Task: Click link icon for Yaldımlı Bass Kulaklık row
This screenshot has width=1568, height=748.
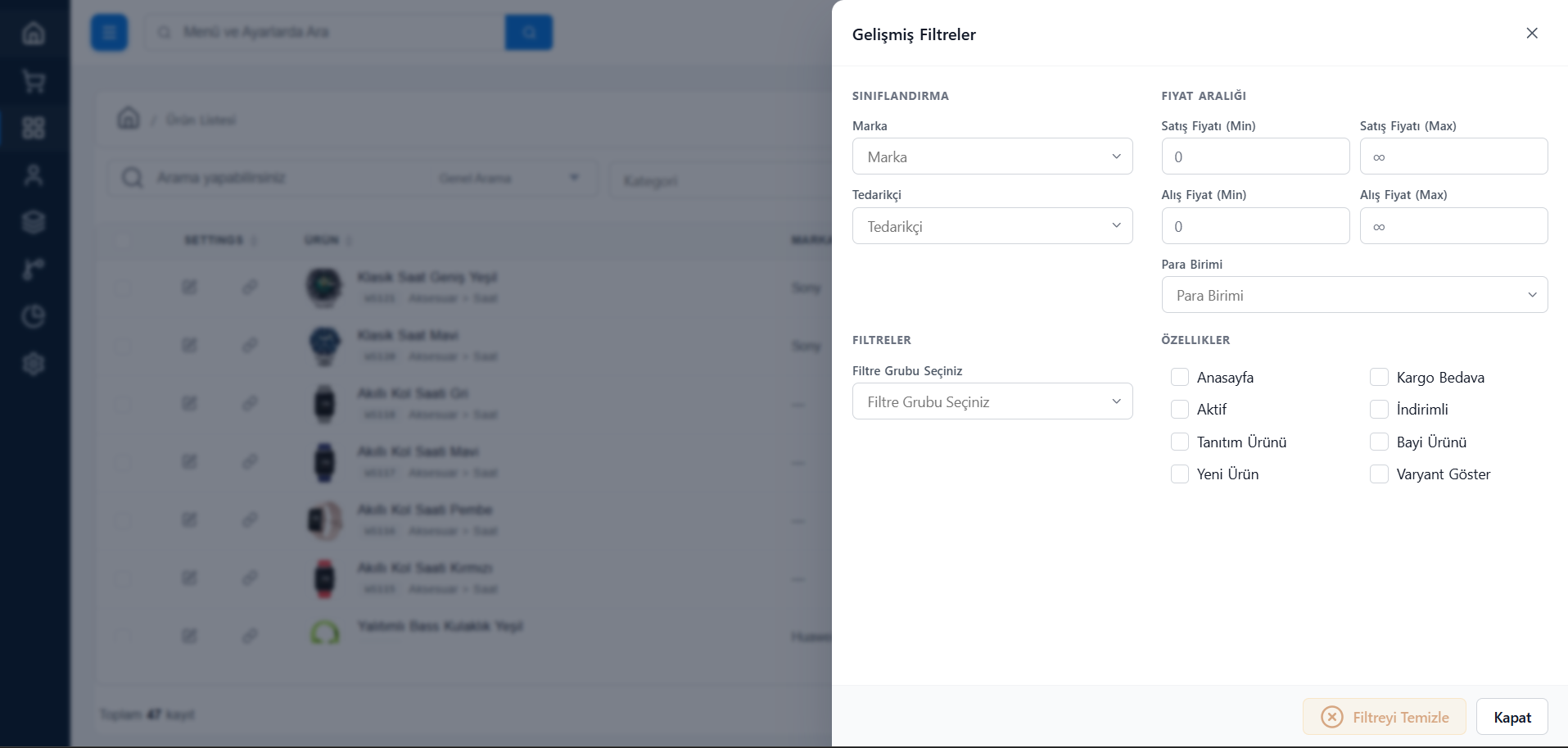Action: 250,636
